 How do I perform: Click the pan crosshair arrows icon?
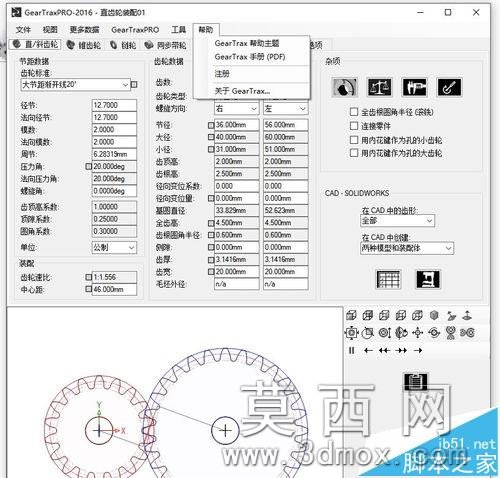[418, 333]
